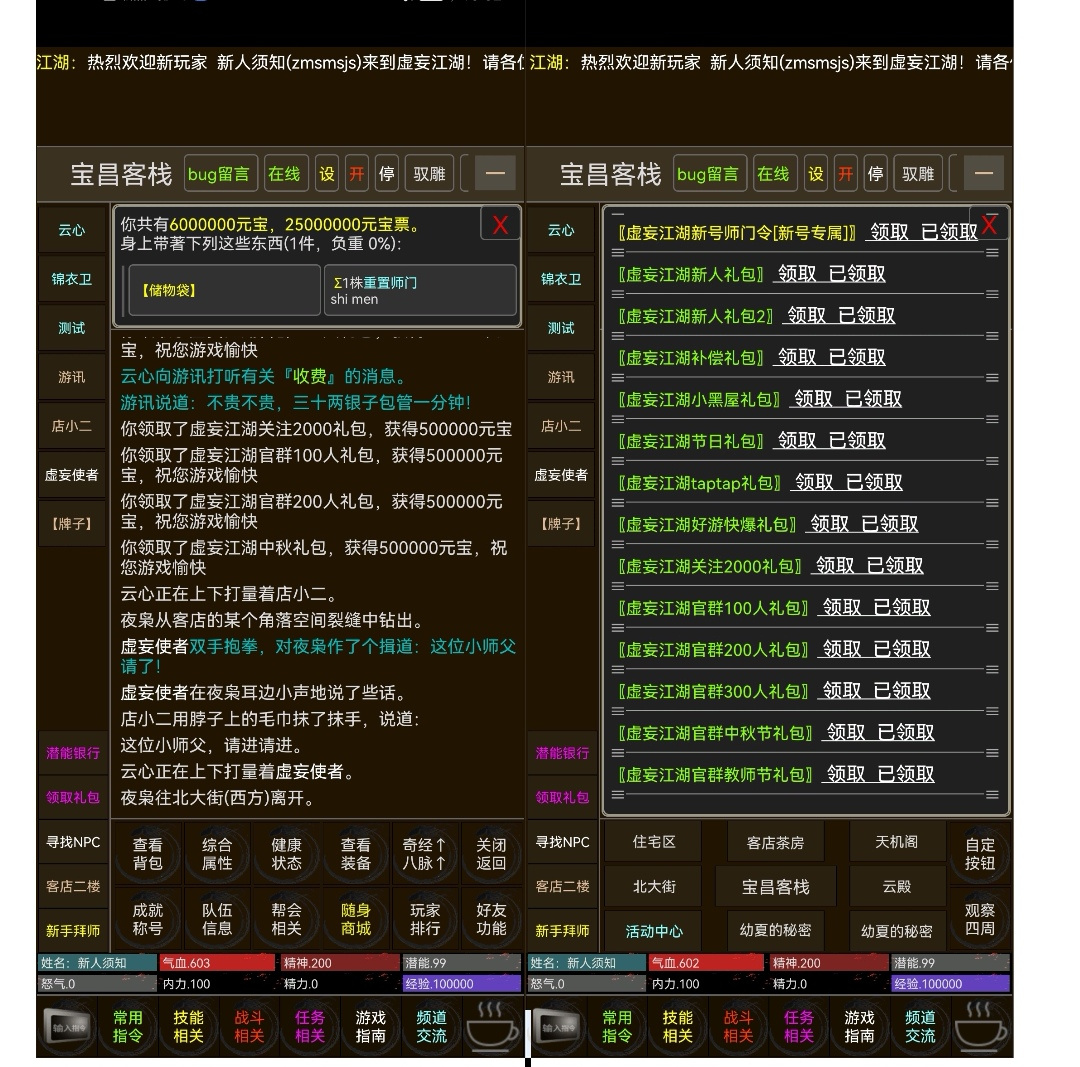Claim 虚妄江湖补偿礼包 via 领取 link
The image size is (1080, 1067).
[x=797, y=357]
